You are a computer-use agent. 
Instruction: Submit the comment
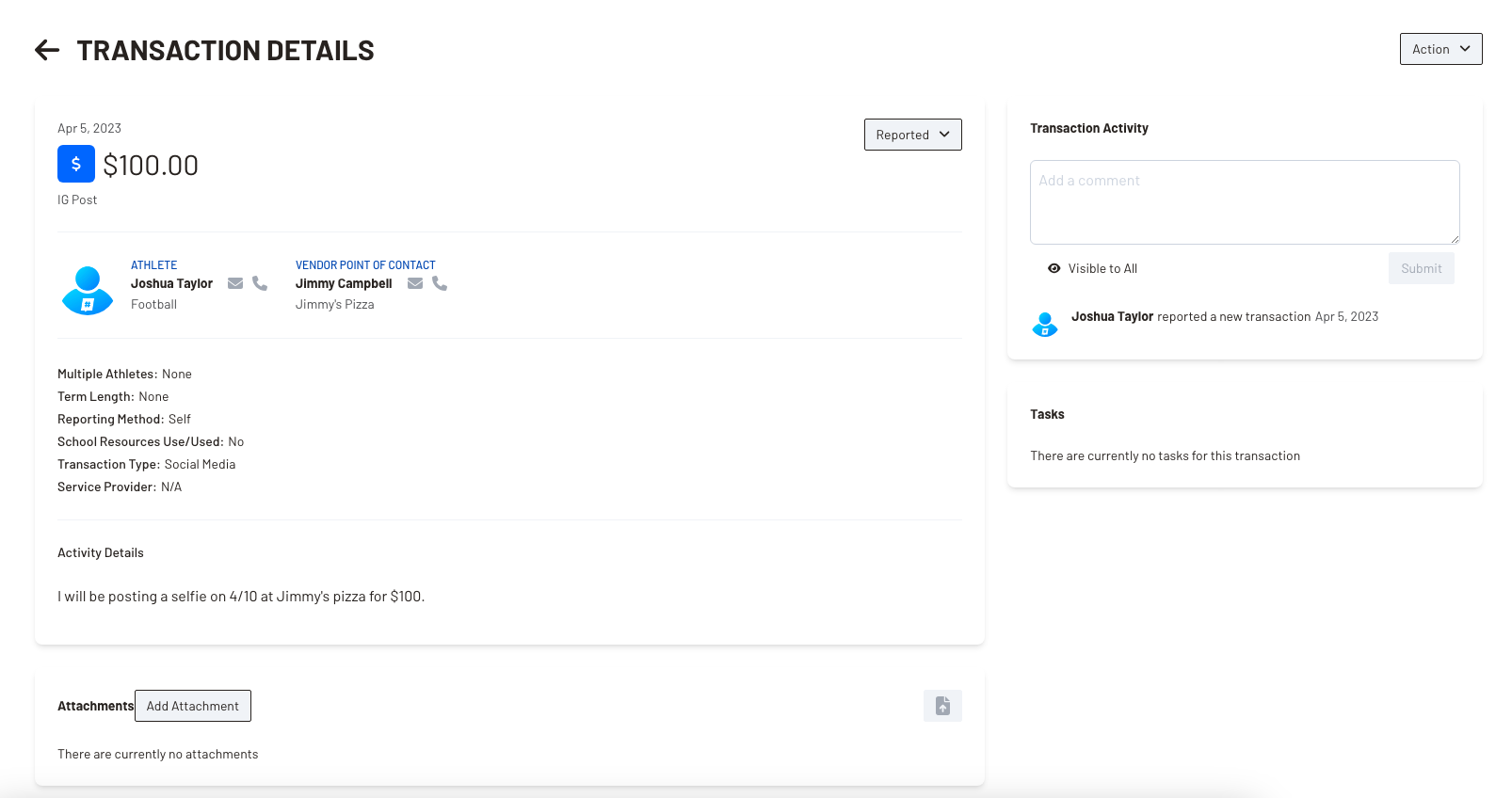click(x=1421, y=268)
